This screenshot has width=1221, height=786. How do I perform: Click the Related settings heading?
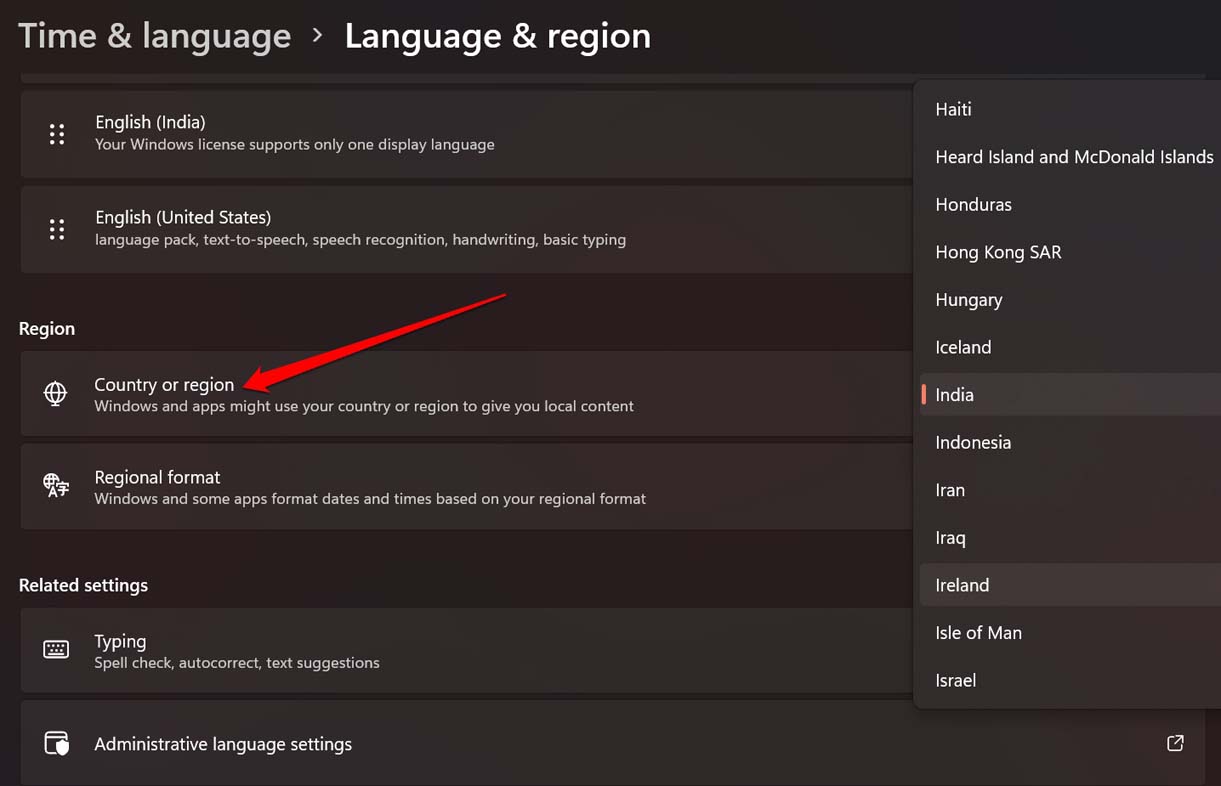click(83, 585)
